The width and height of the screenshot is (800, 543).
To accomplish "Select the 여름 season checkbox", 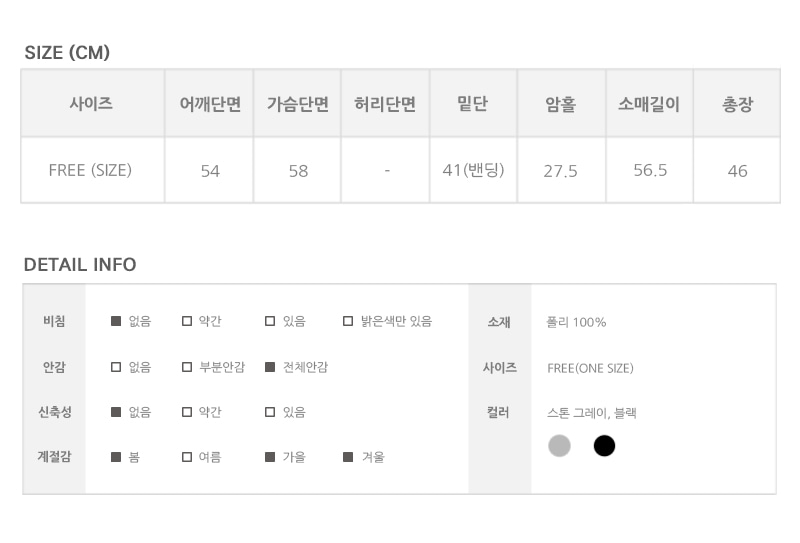I will pyautogui.click(x=187, y=457).
